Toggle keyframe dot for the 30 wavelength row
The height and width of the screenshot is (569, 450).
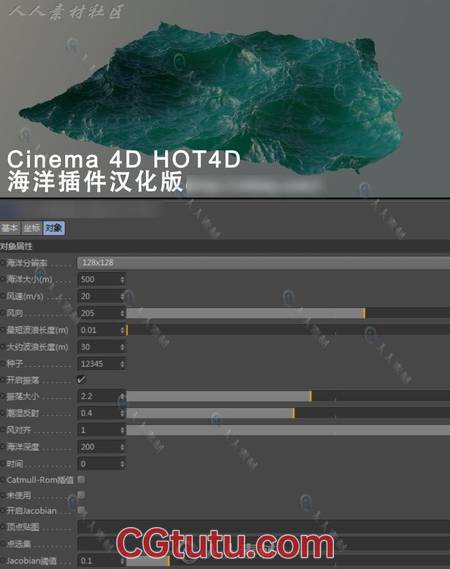pos(3,347)
